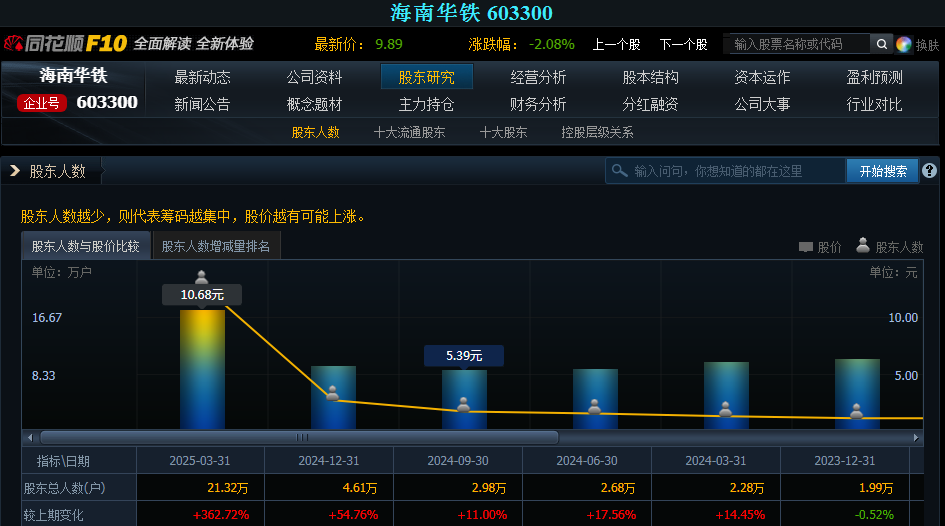Viewport: 945px width, 526px height.
Task: Click the 2025-03-31 bar in chart
Action: tap(202, 369)
